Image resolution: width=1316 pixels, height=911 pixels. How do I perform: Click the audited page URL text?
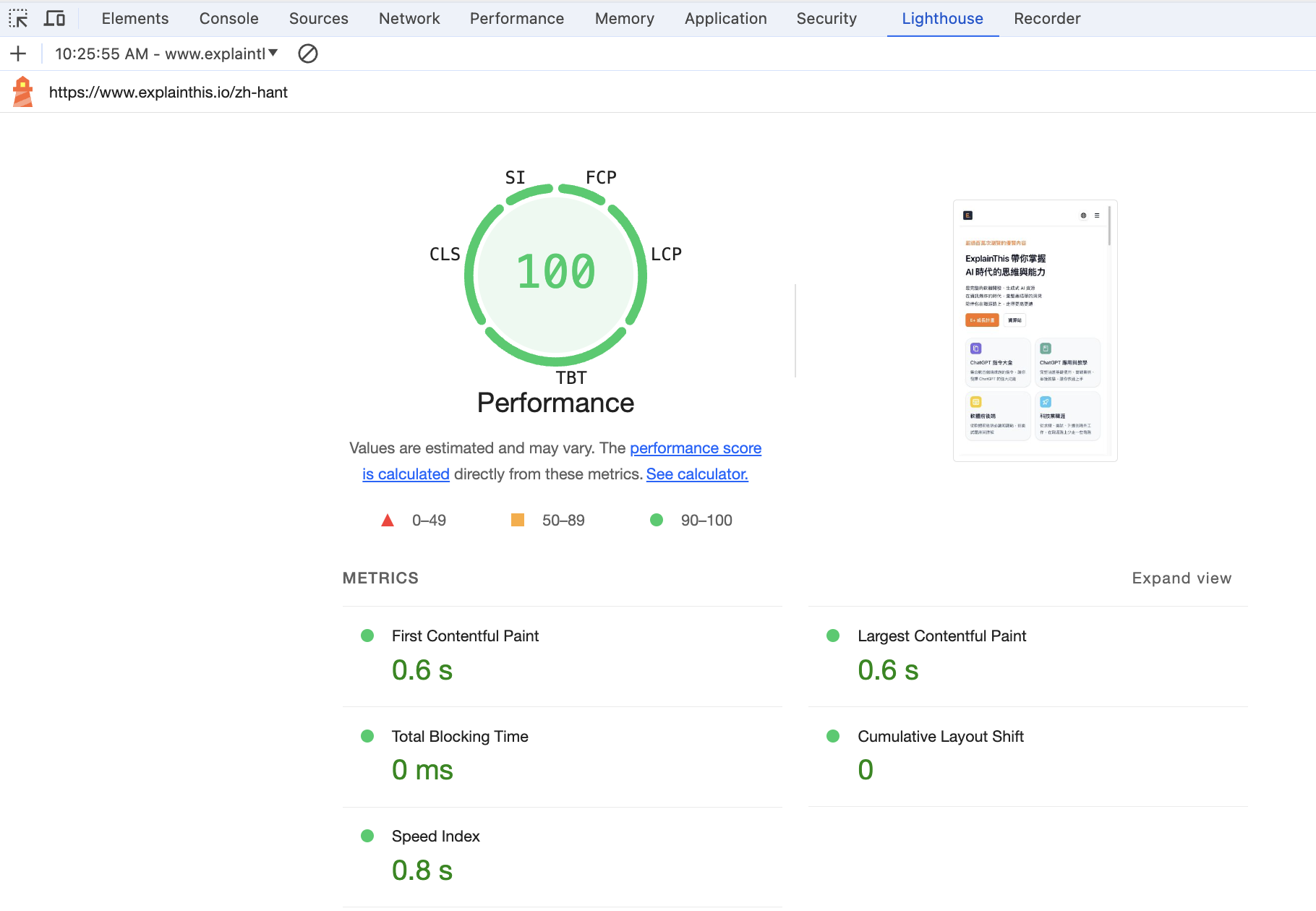pos(168,93)
